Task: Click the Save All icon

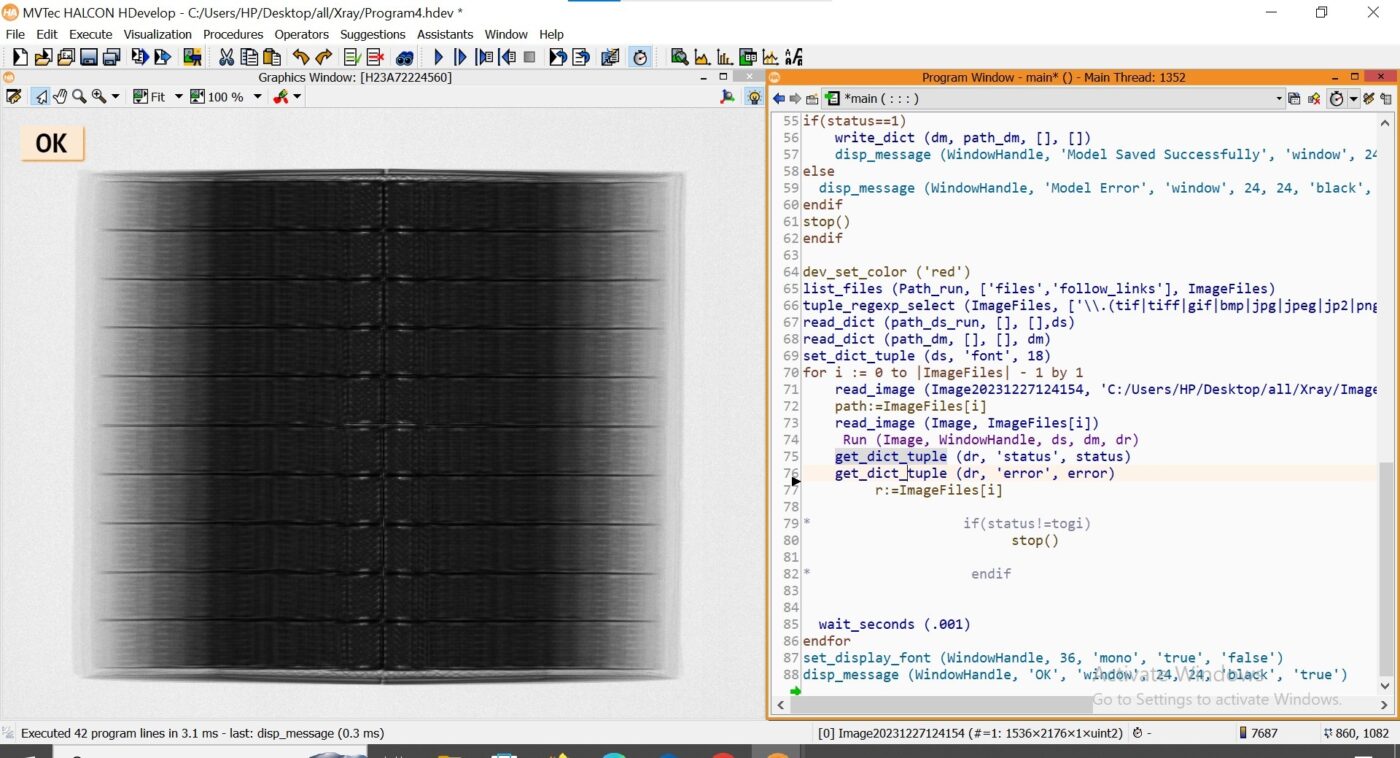Action: click(111, 57)
